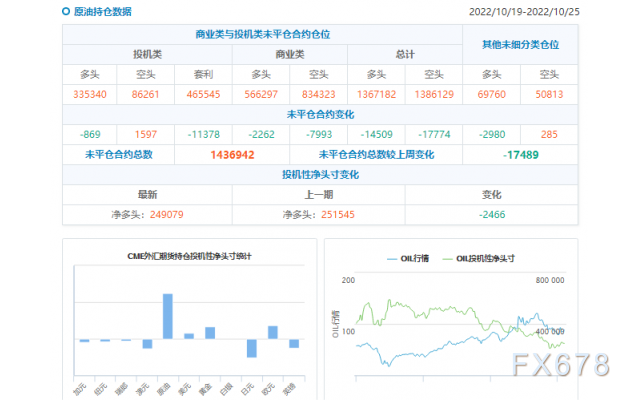Click the 上一期 column header

point(319,194)
